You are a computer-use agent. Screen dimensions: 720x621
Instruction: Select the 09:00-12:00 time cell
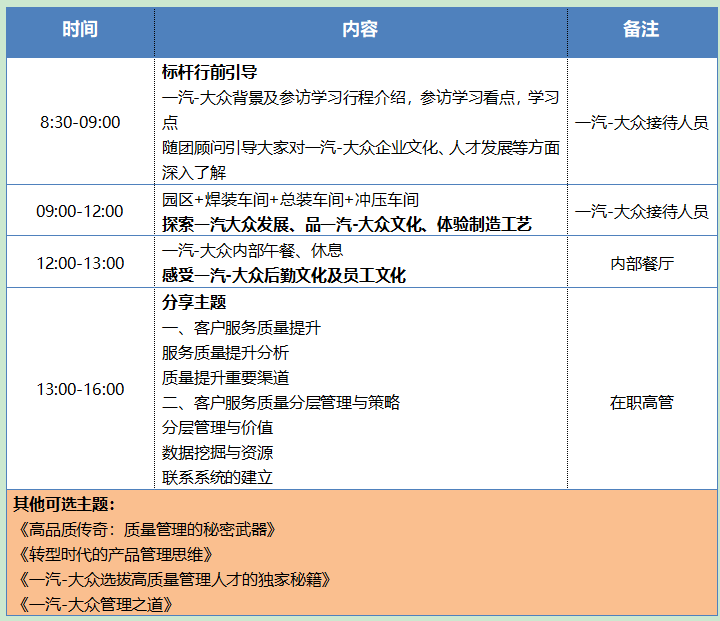(x=80, y=211)
